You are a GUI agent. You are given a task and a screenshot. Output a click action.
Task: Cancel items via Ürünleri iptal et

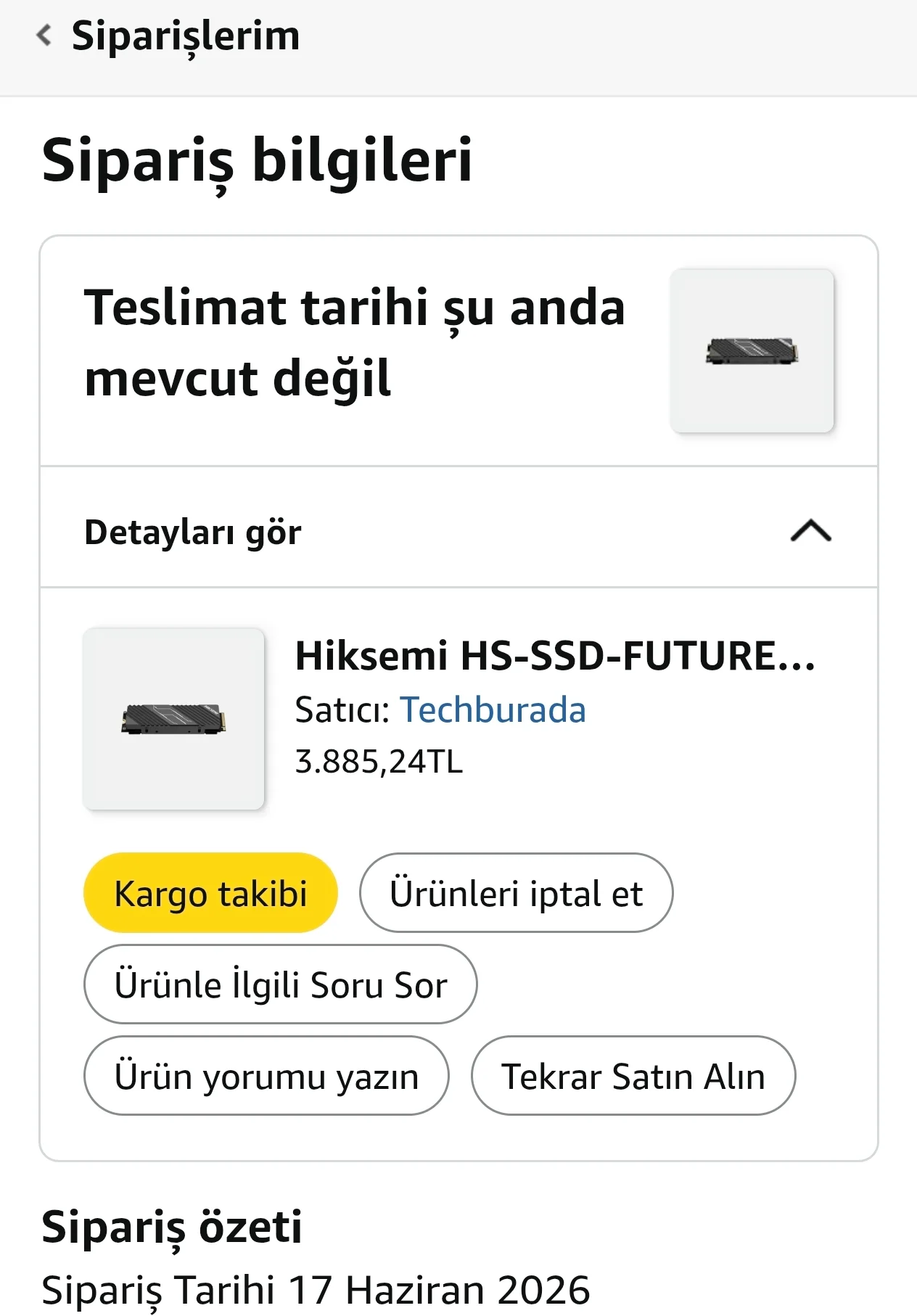click(x=516, y=893)
